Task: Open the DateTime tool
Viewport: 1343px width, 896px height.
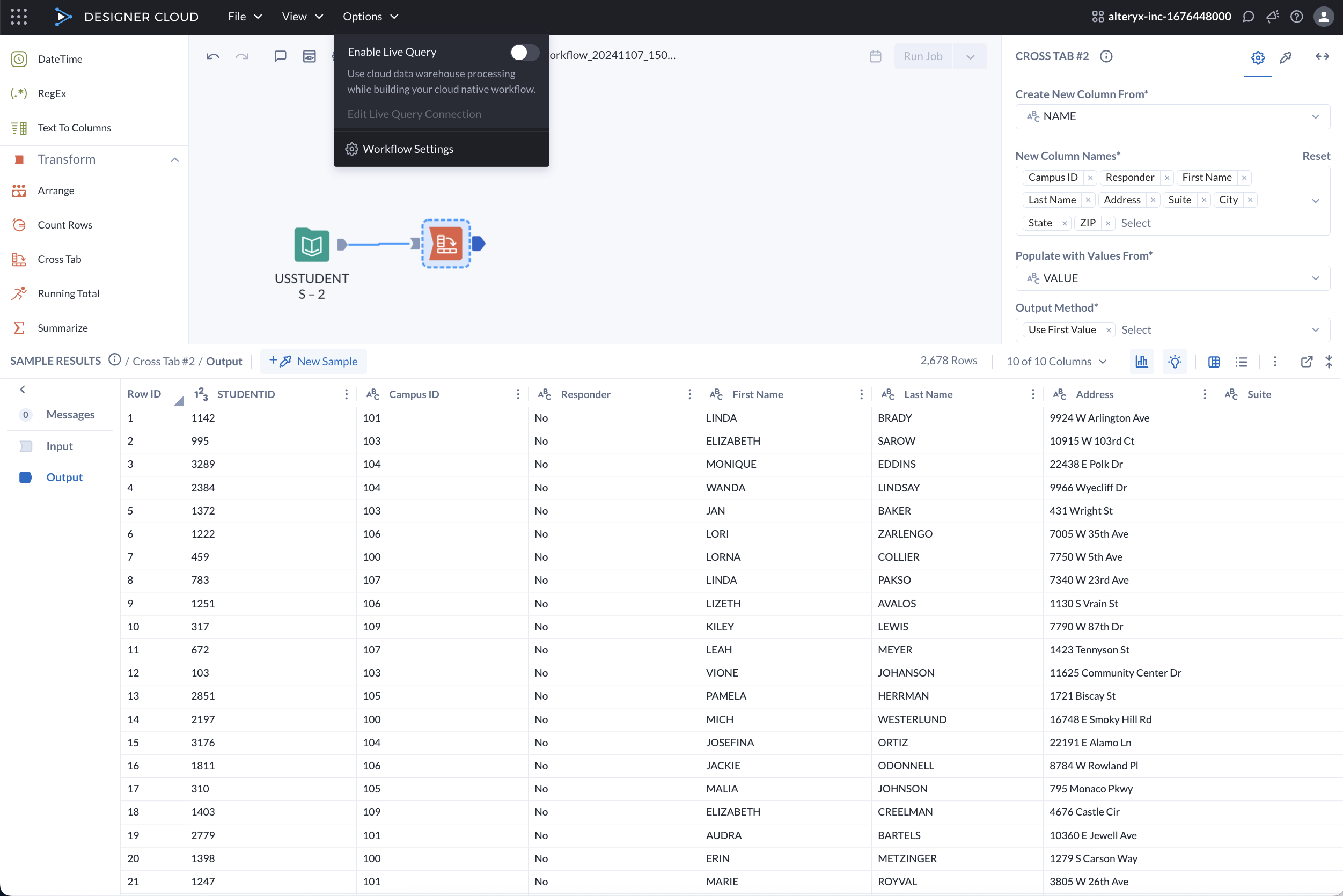Action: pyautogui.click(x=59, y=58)
